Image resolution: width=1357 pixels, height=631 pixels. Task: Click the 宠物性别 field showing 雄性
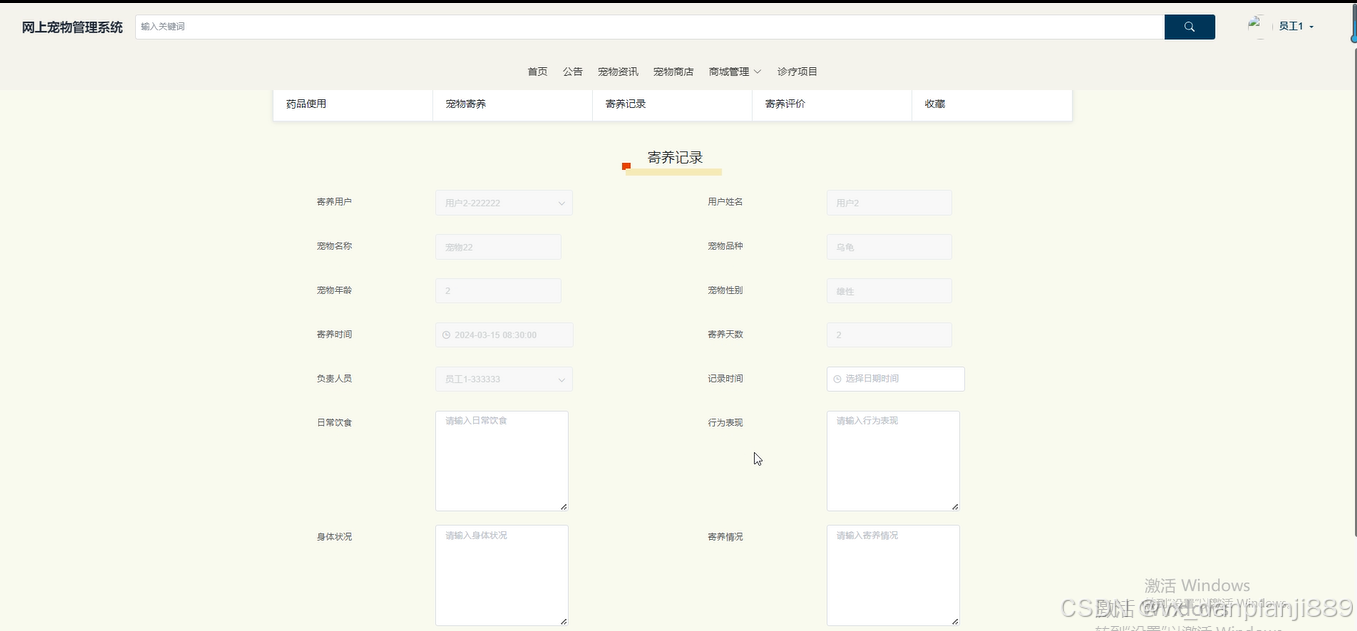889,291
